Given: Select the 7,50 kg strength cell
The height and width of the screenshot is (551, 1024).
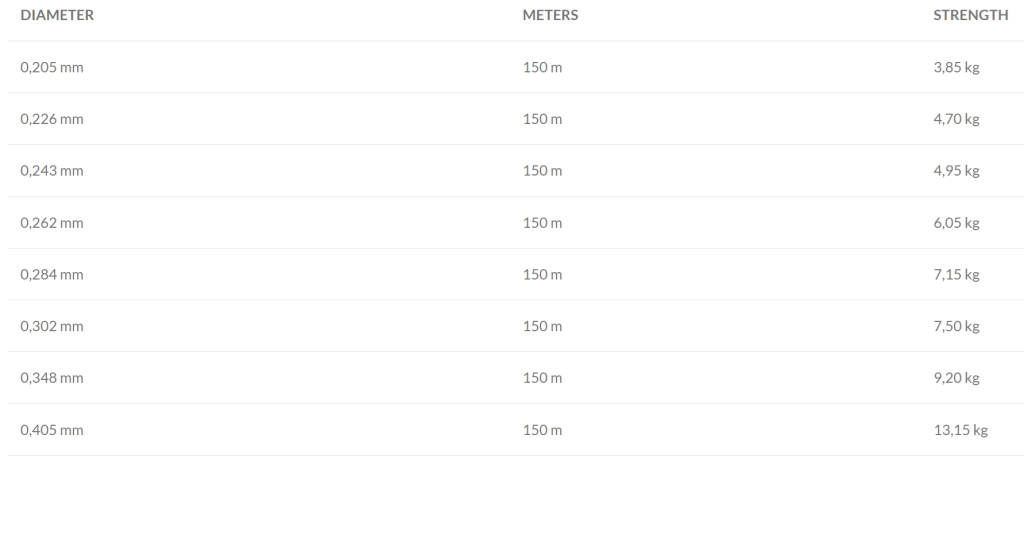Looking at the screenshot, I should click(956, 326).
